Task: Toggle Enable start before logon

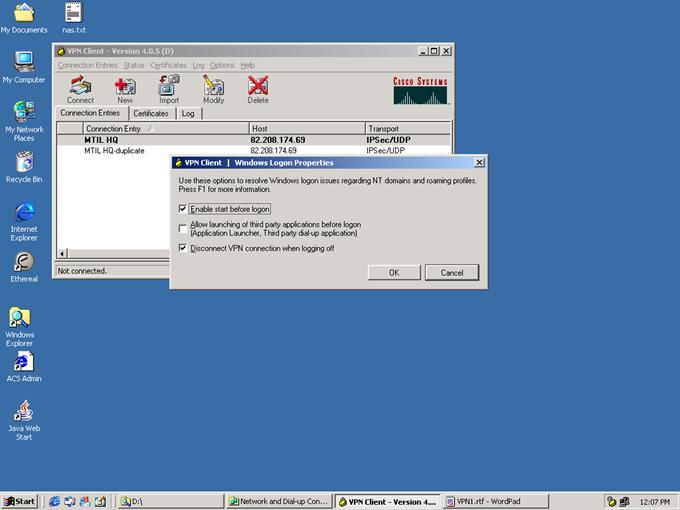Action: [x=183, y=209]
